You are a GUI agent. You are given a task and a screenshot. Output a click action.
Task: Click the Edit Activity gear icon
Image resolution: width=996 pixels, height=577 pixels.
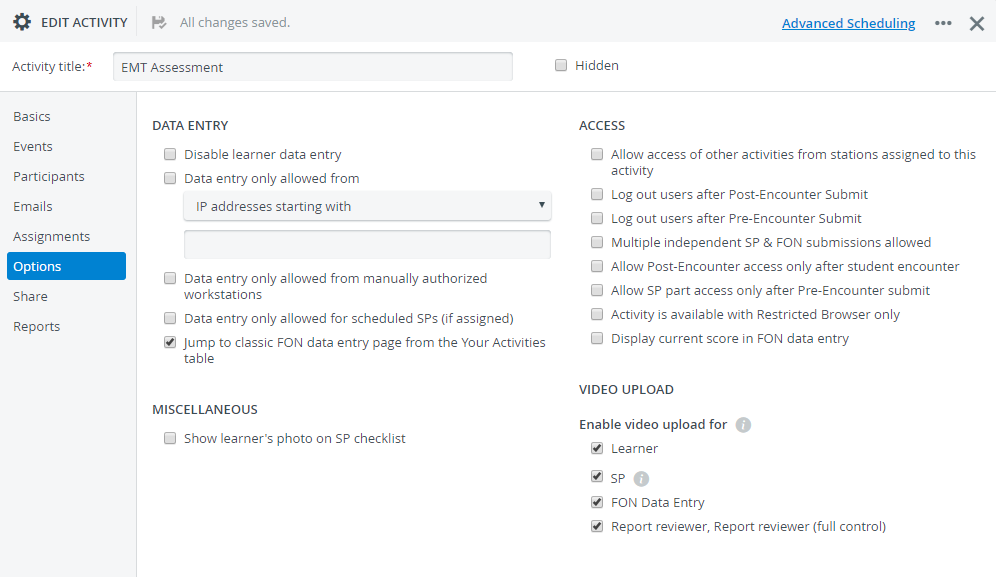pos(22,22)
